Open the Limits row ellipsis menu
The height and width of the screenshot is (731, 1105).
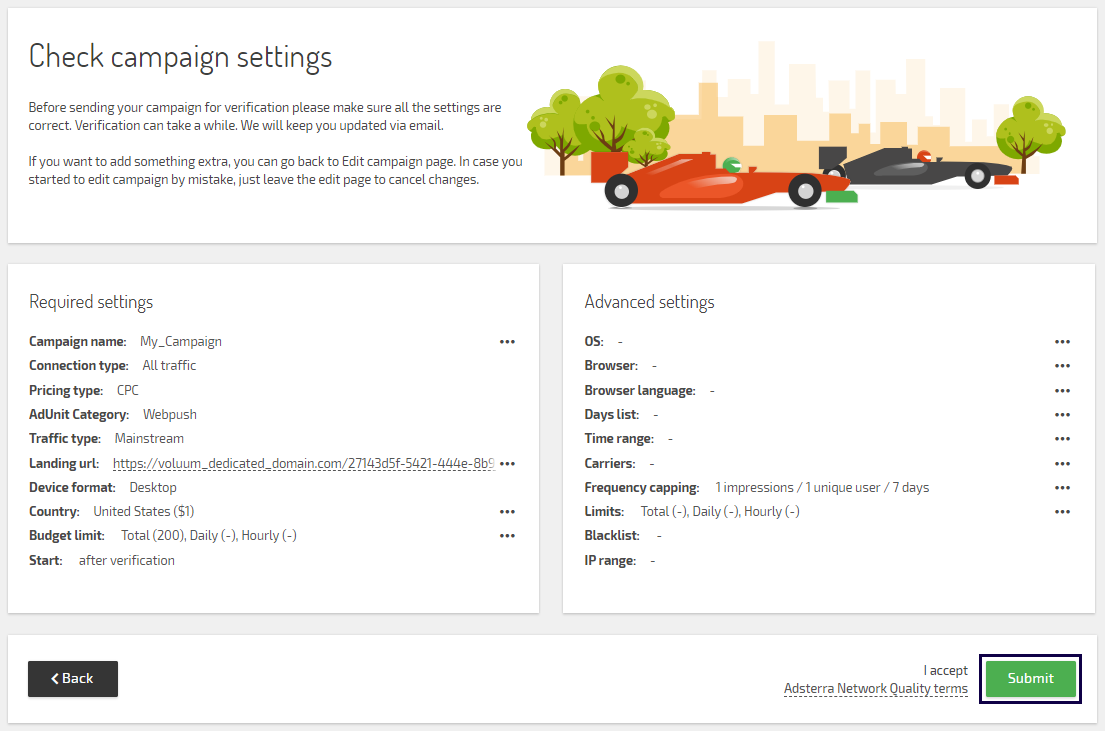click(1062, 512)
